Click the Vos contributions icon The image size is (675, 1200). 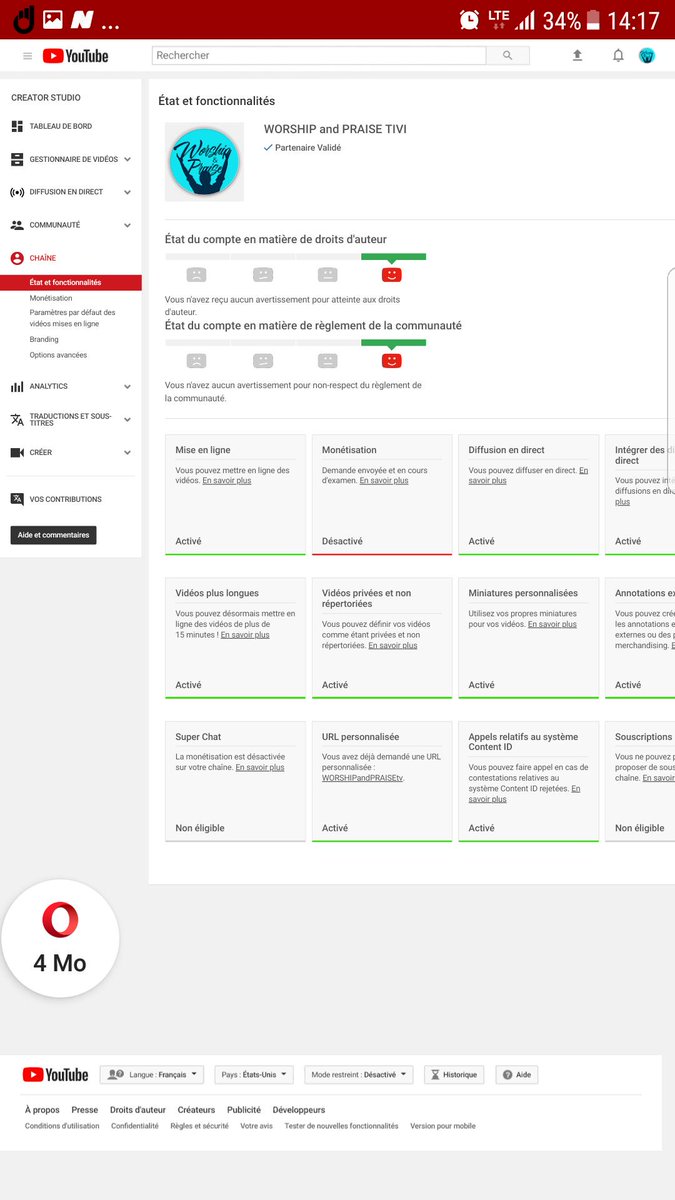click(17, 499)
